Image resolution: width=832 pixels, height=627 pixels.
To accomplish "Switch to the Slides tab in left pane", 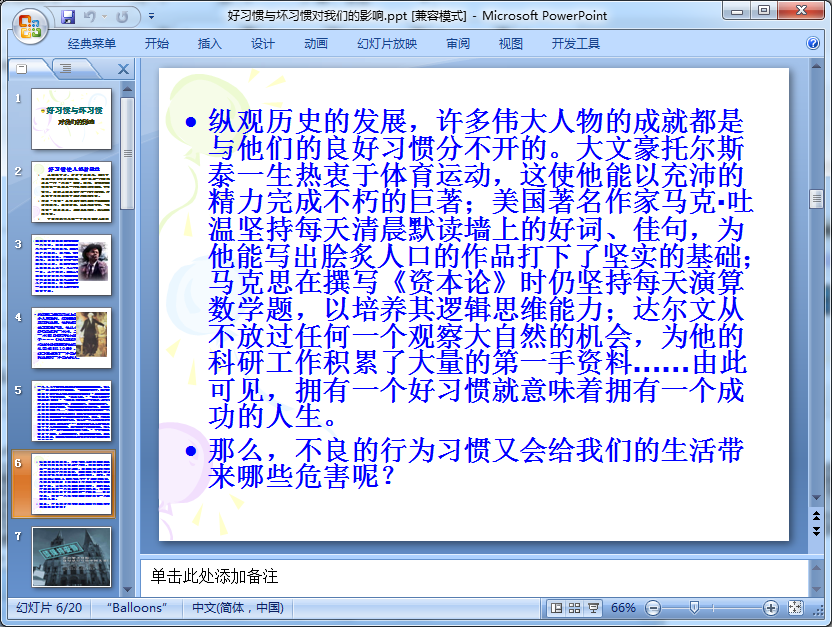I will pyautogui.click(x=24, y=68).
